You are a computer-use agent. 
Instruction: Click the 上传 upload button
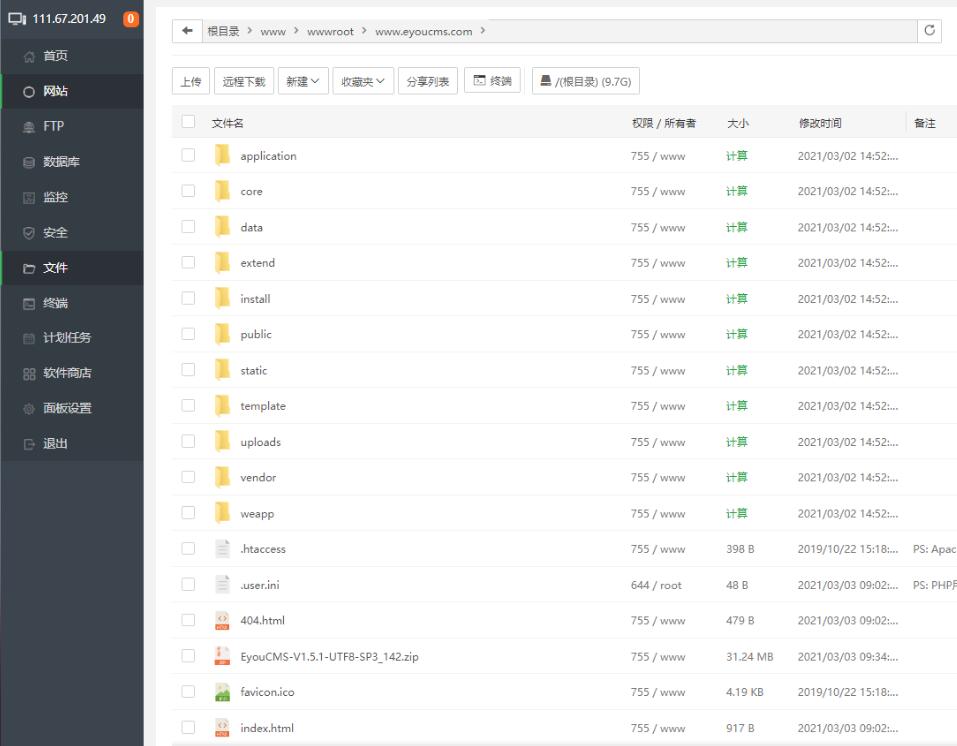tap(190, 82)
